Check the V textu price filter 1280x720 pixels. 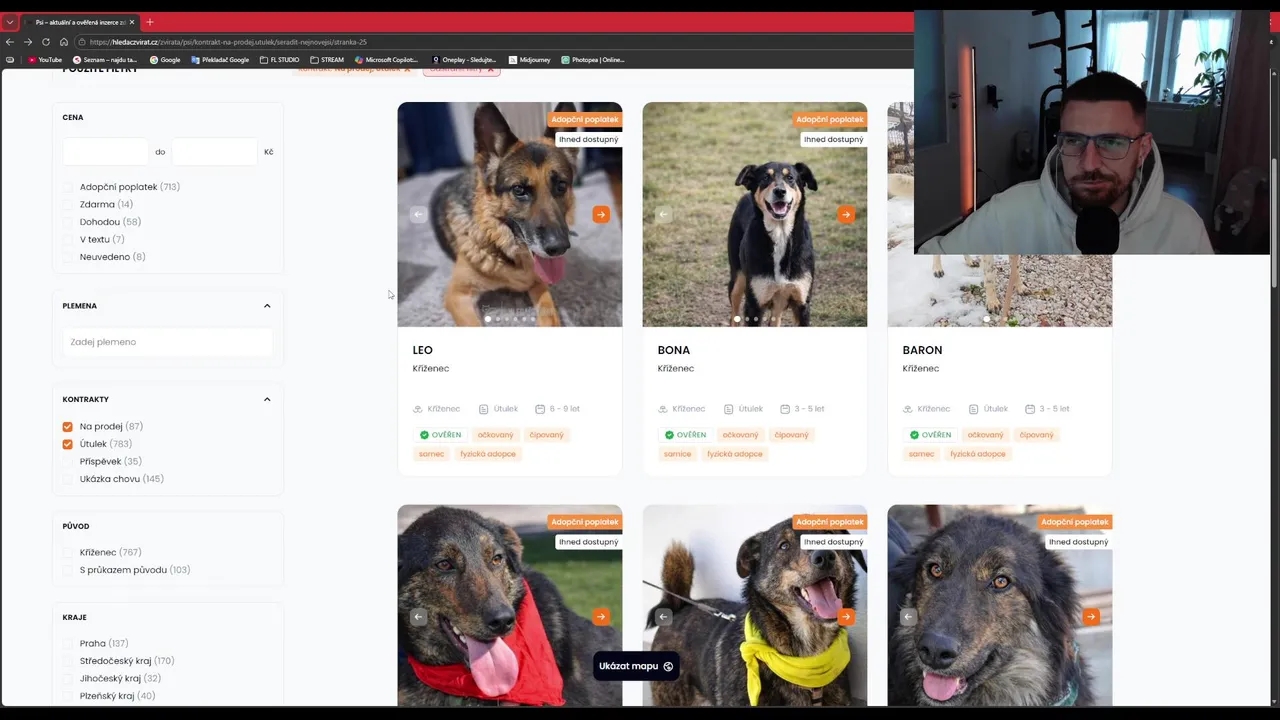(68, 239)
